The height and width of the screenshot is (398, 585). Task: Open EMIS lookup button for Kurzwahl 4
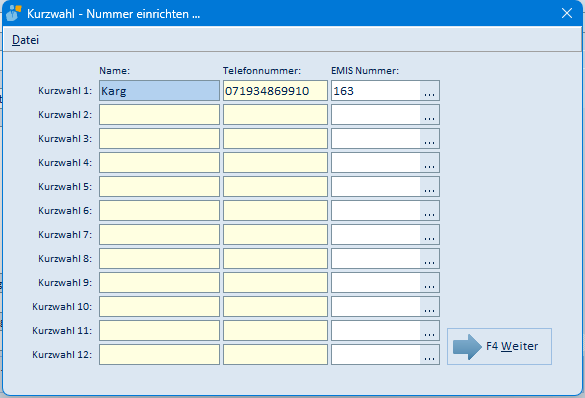click(x=429, y=163)
